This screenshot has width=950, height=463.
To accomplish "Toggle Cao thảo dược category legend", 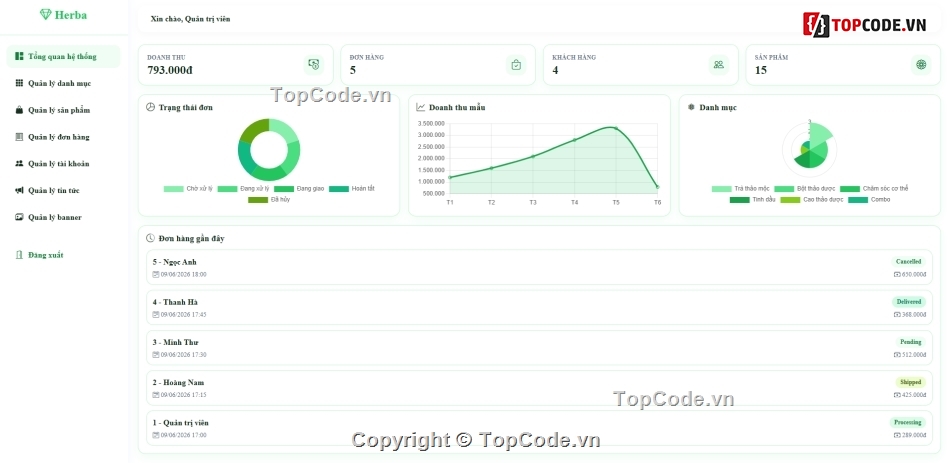I will (x=812, y=199).
